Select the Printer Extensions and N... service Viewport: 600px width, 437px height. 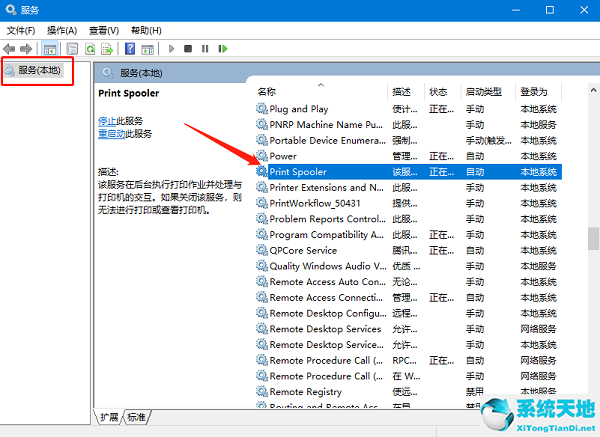click(x=327, y=188)
